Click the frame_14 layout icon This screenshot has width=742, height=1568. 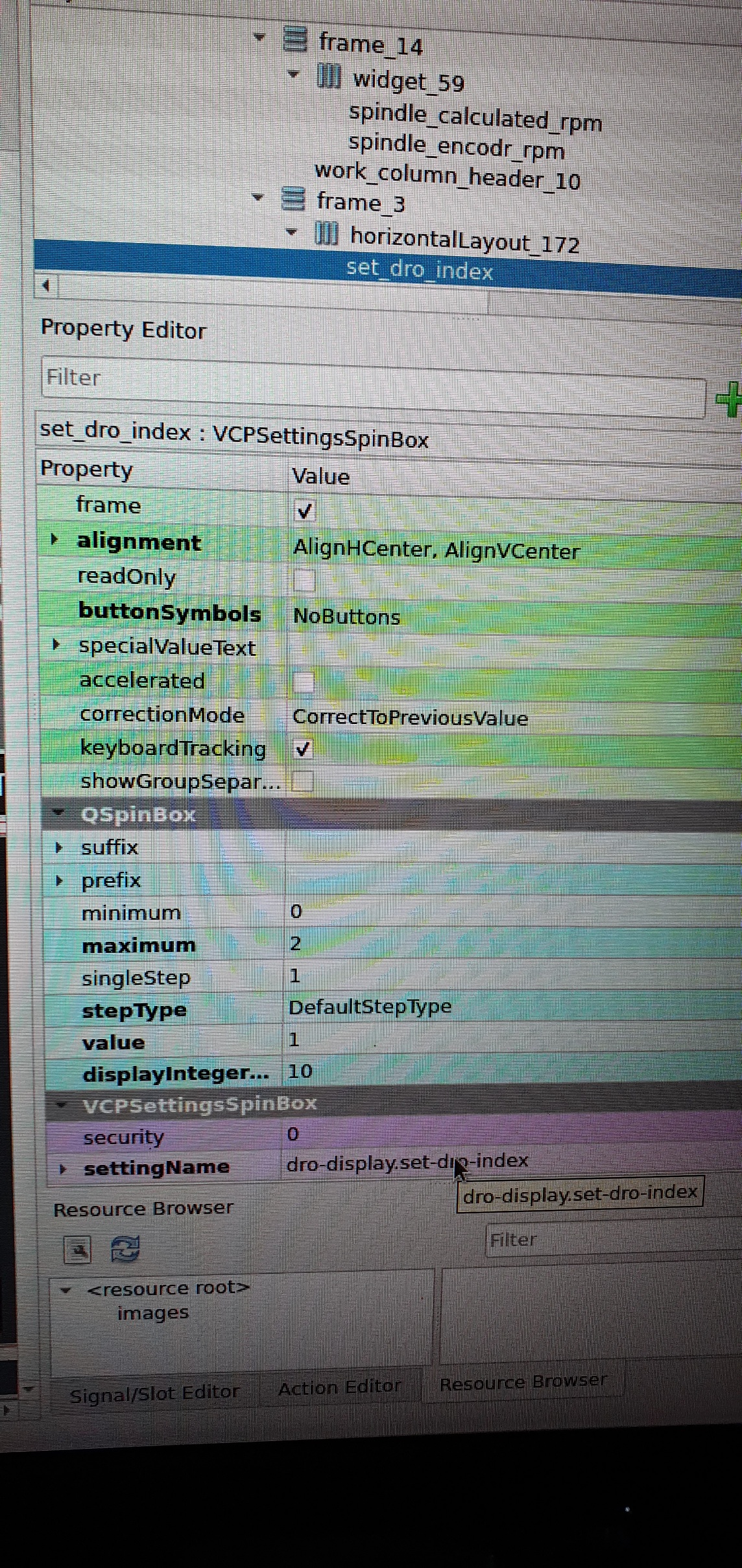point(295,39)
